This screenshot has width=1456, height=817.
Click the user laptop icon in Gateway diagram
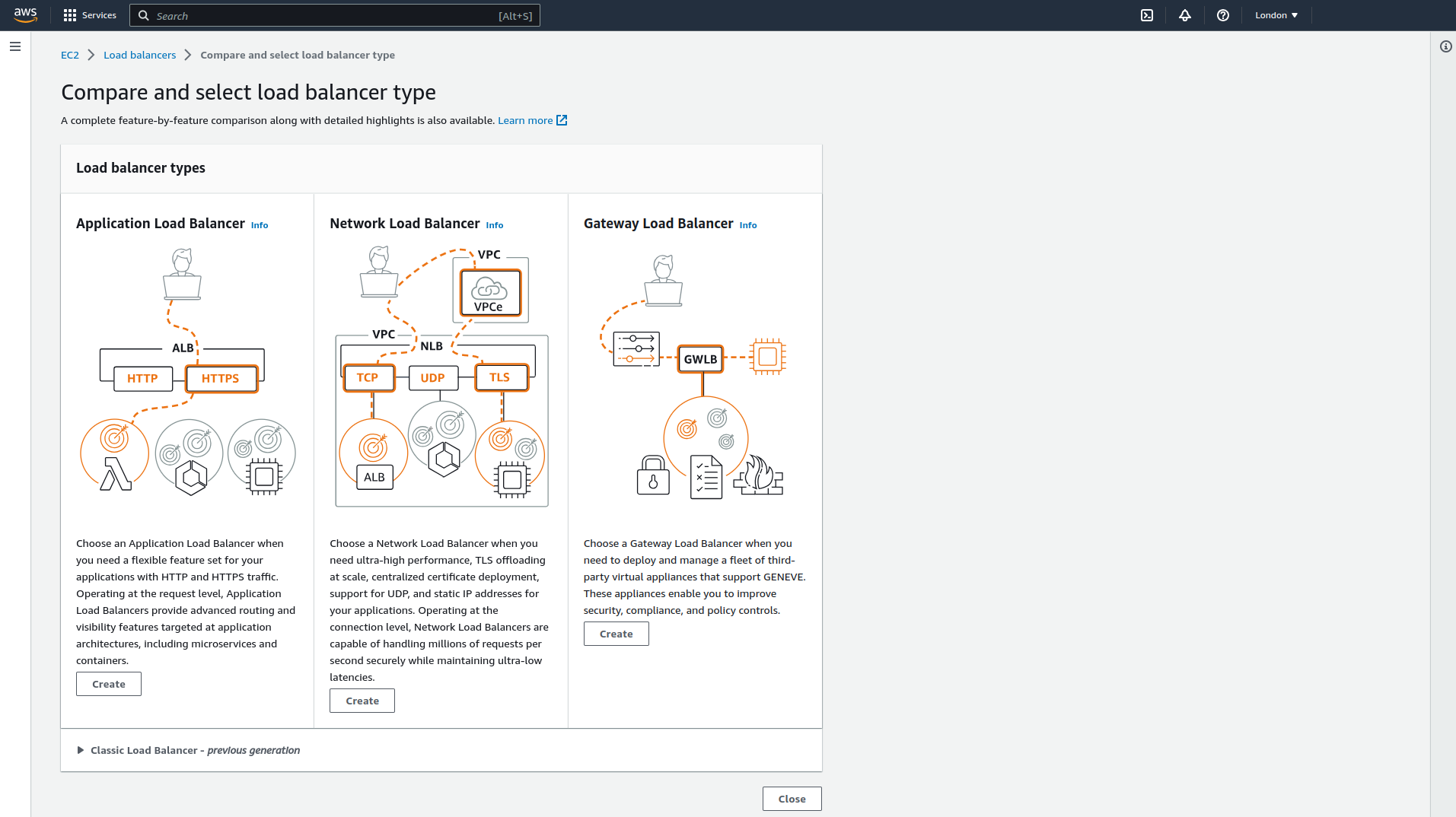click(x=664, y=281)
